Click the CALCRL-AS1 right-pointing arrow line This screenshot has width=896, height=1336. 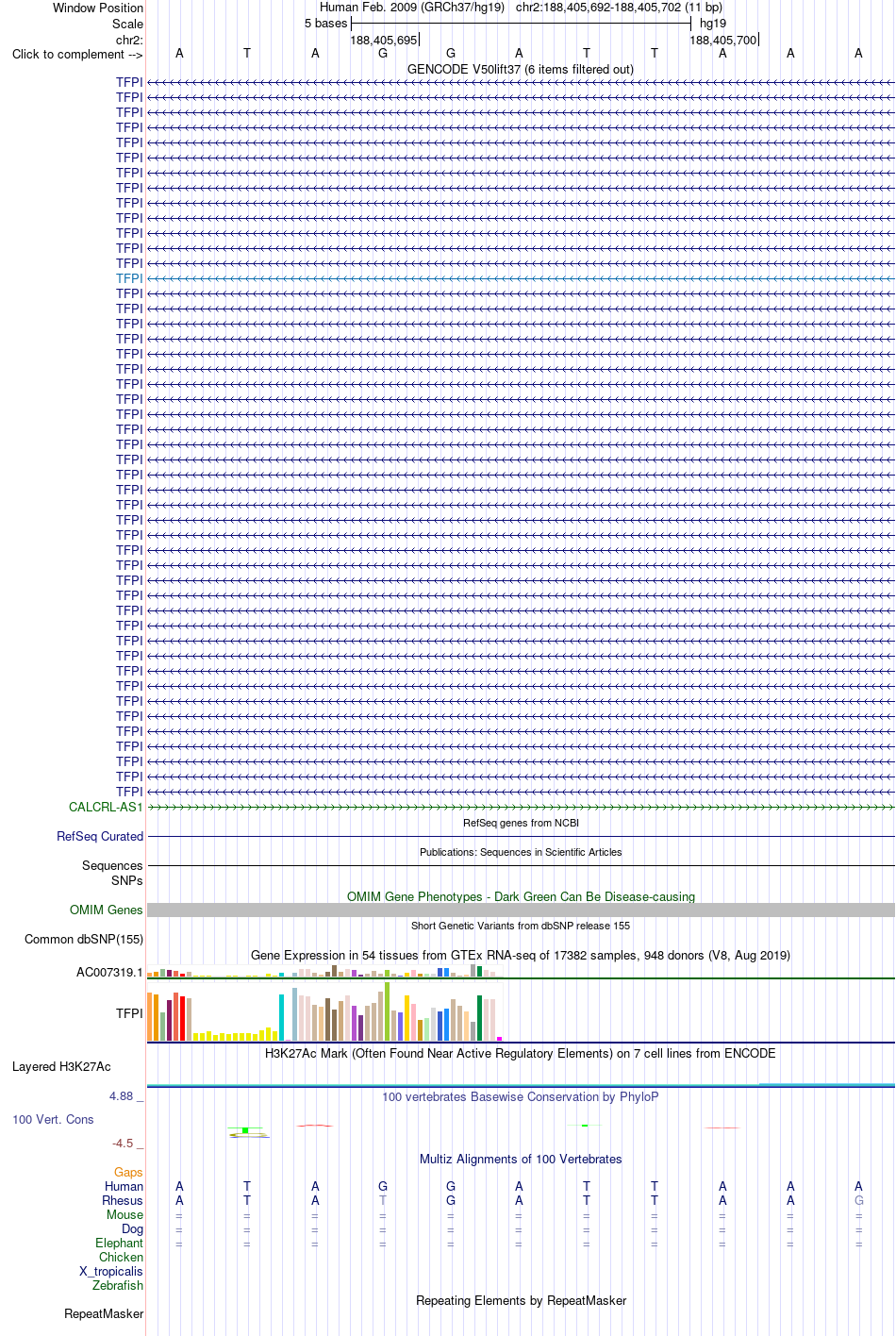(521, 807)
